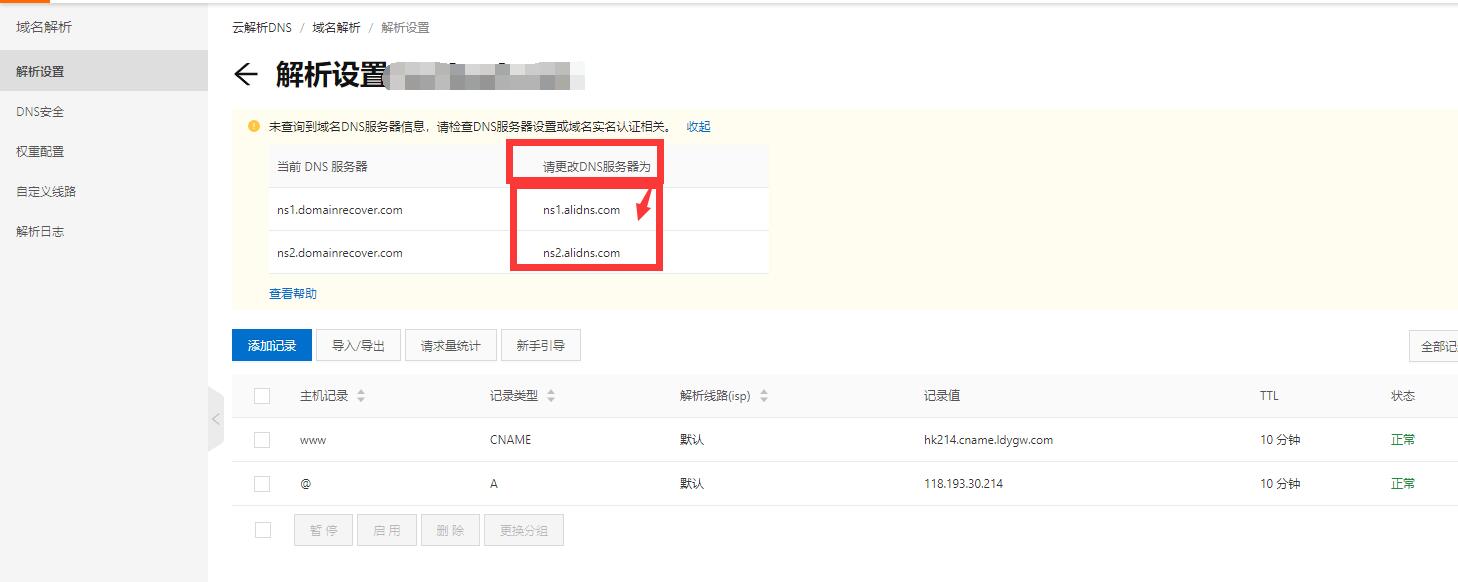Click the 导入/导出 button

coord(359,345)
